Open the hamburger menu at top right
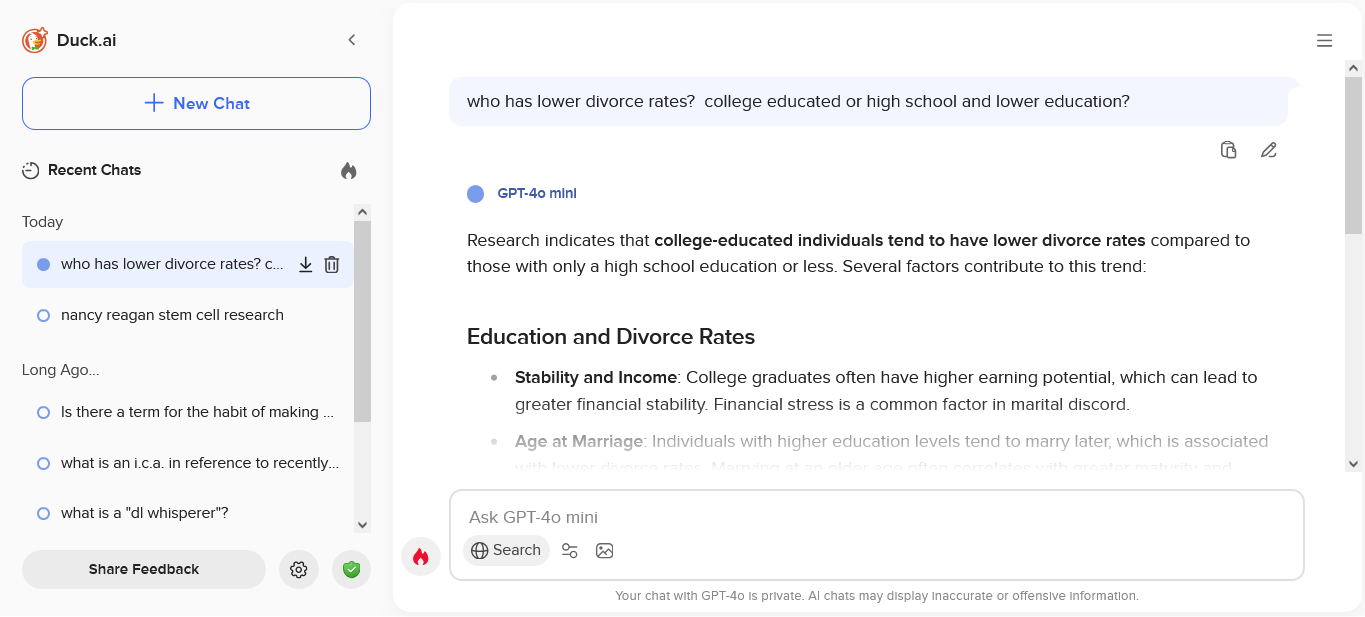The height and width of the screenshot is (617, 1365). (1325, 41)
